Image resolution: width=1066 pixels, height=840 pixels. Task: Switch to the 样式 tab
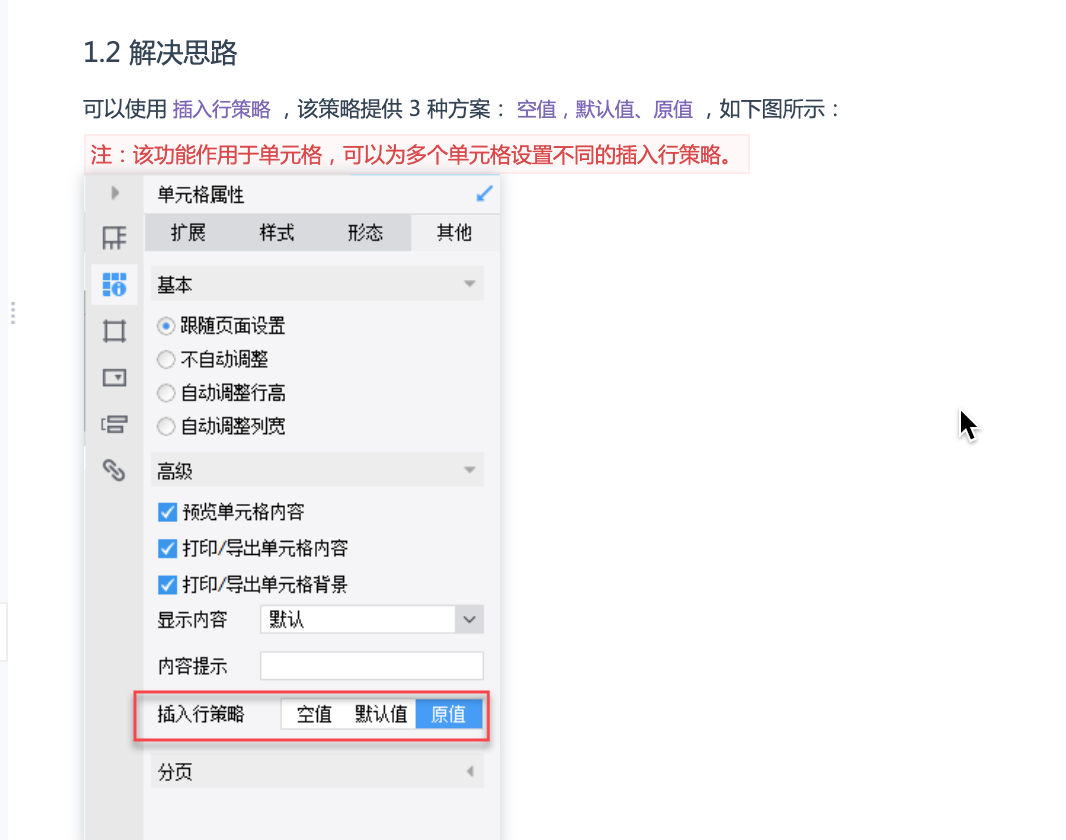tap(277, 233)
